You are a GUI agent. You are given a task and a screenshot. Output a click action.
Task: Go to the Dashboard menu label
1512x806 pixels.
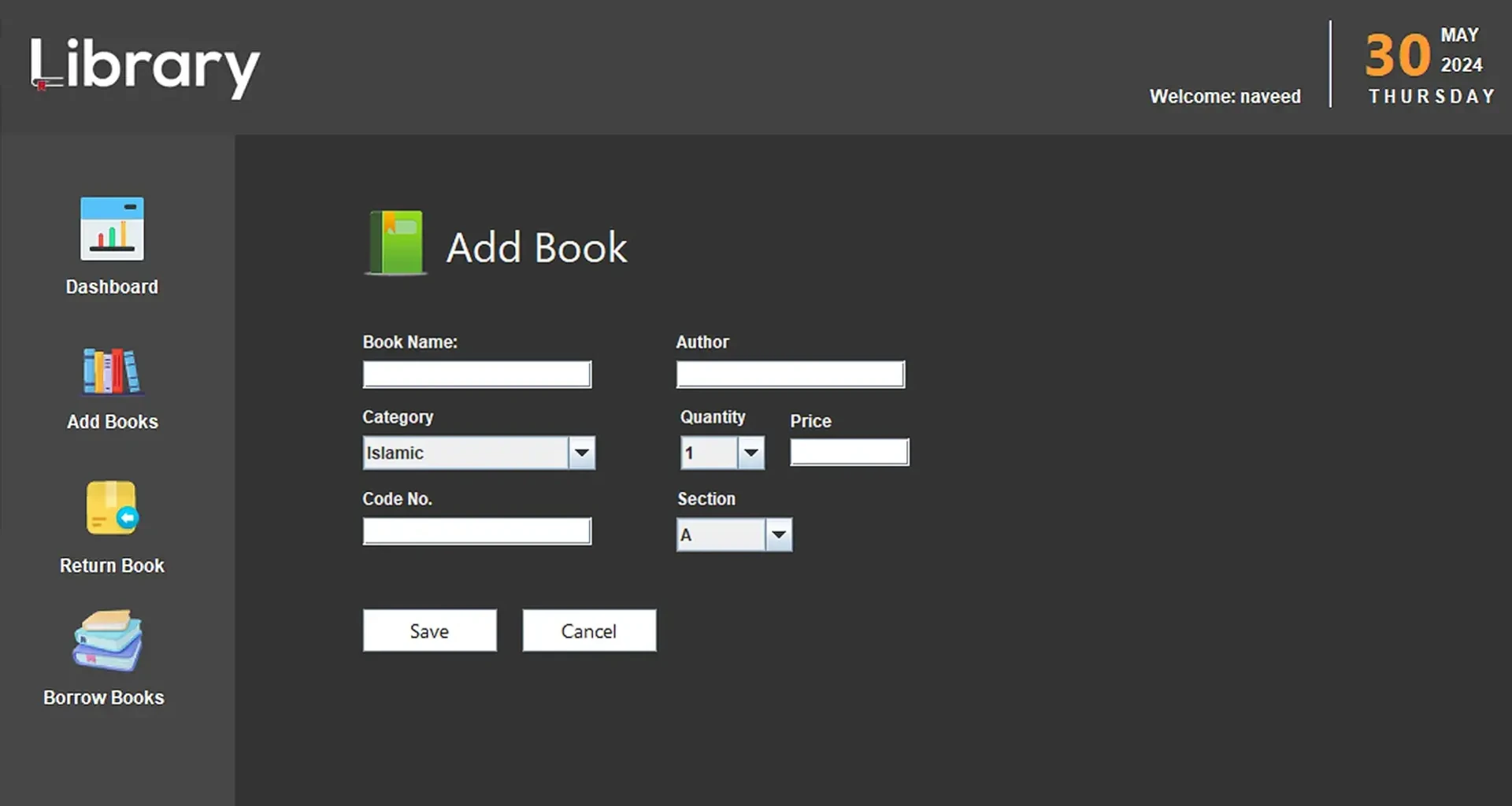pos(112,287)
